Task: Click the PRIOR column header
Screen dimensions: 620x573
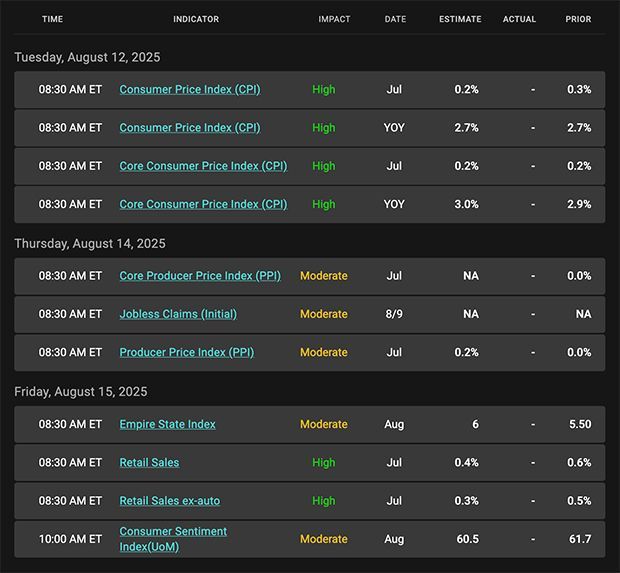Action: (x=578, y=19)
